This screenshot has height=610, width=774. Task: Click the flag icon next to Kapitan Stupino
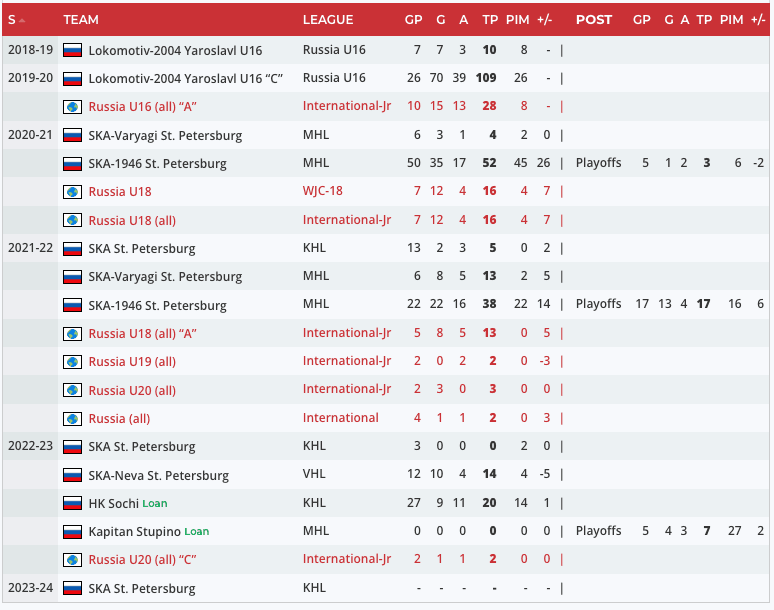pyautogui.click(x=72, y=532)
